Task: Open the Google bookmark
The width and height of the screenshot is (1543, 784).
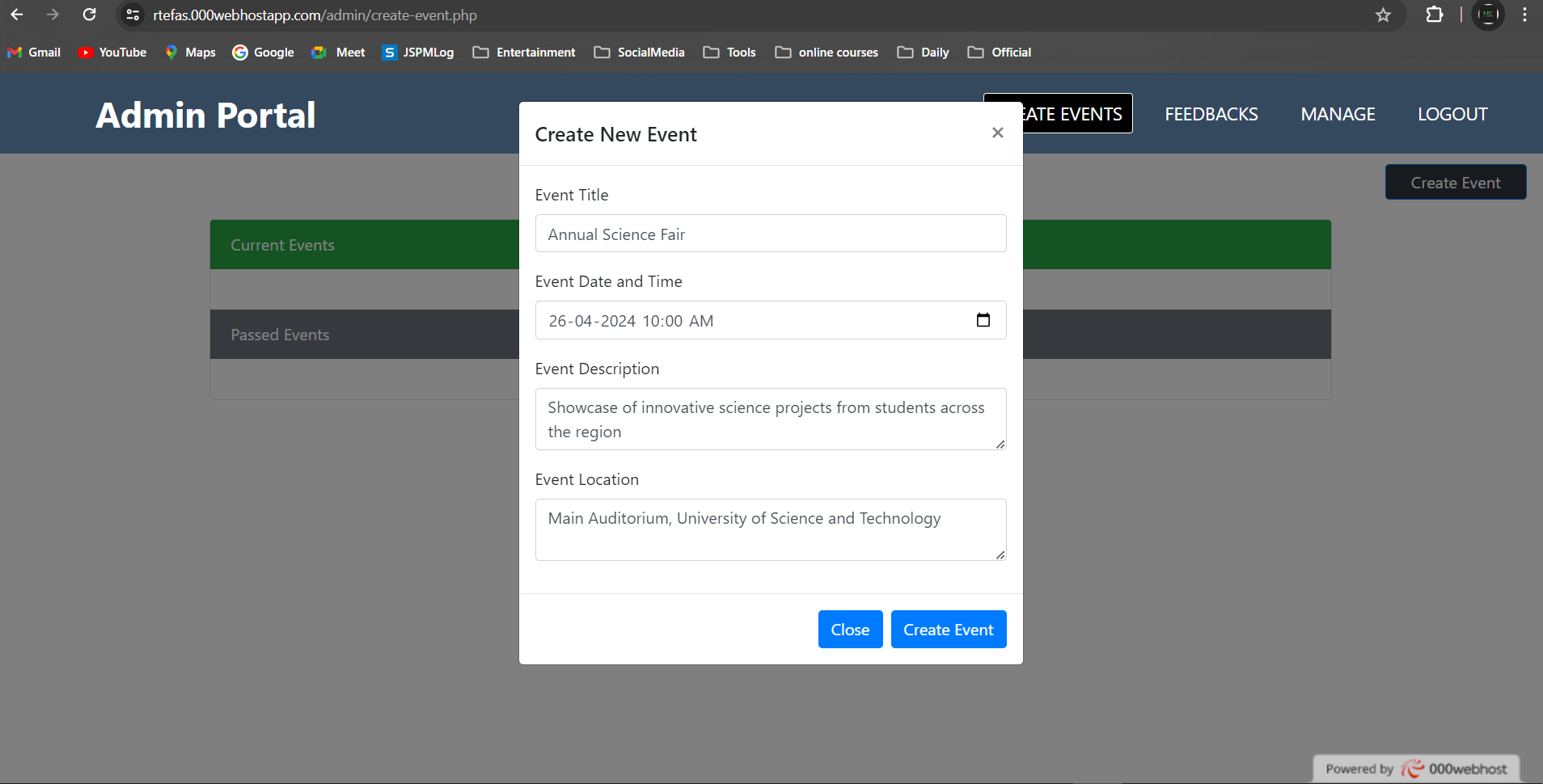Action: click(x=263, y=52)
